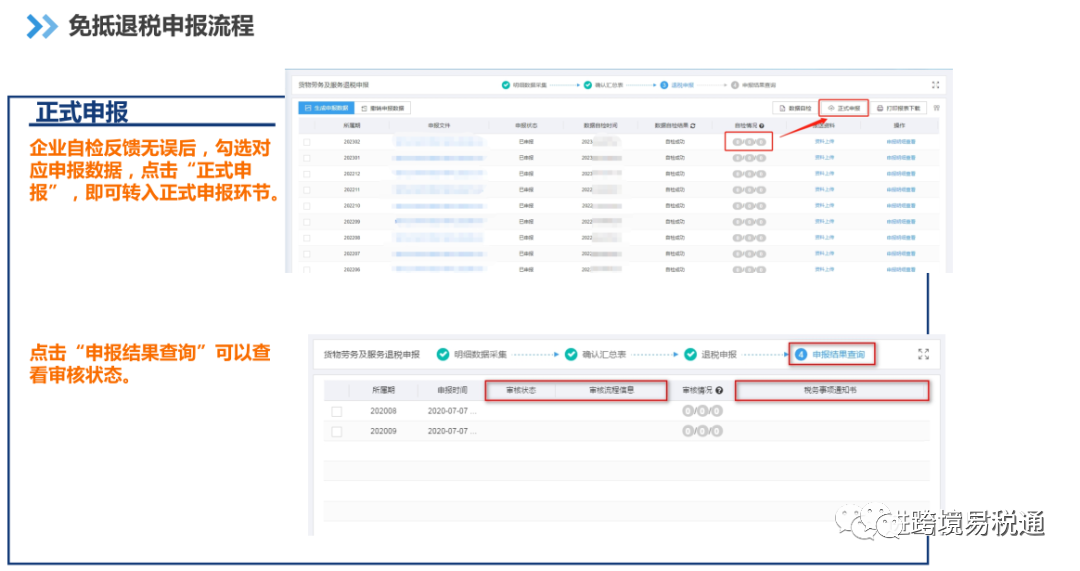Screen dimensions: 1080x571
Task: Open 退税申报 step in the 审核状态 window
Action: tap(719, 354)
